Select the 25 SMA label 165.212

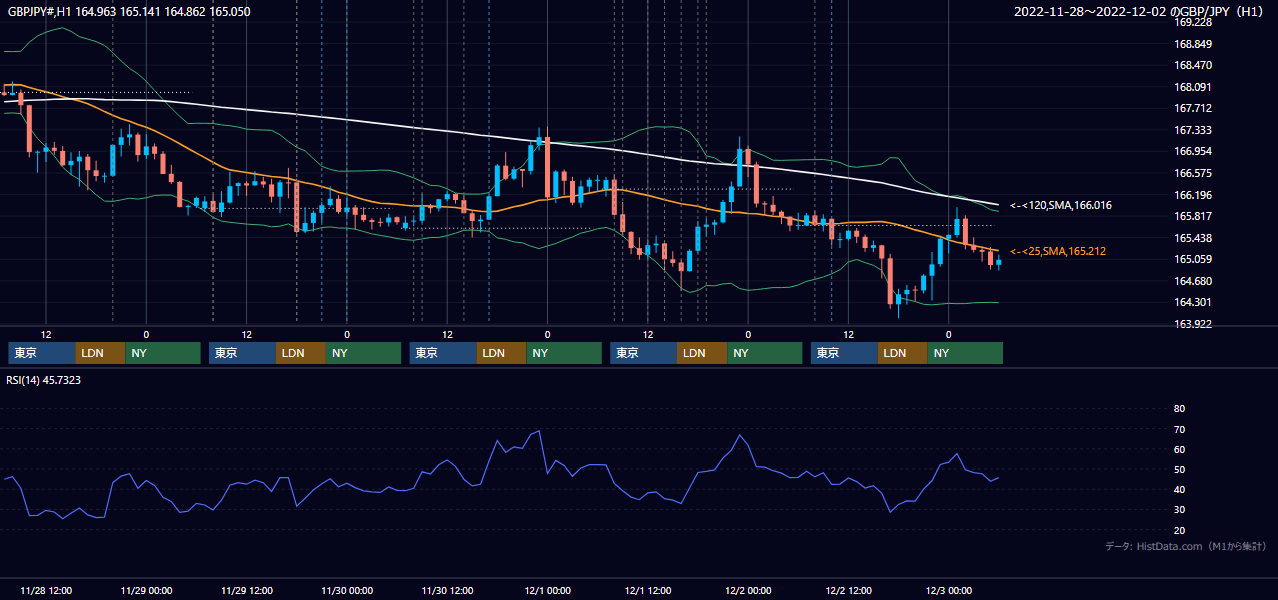1058,251
